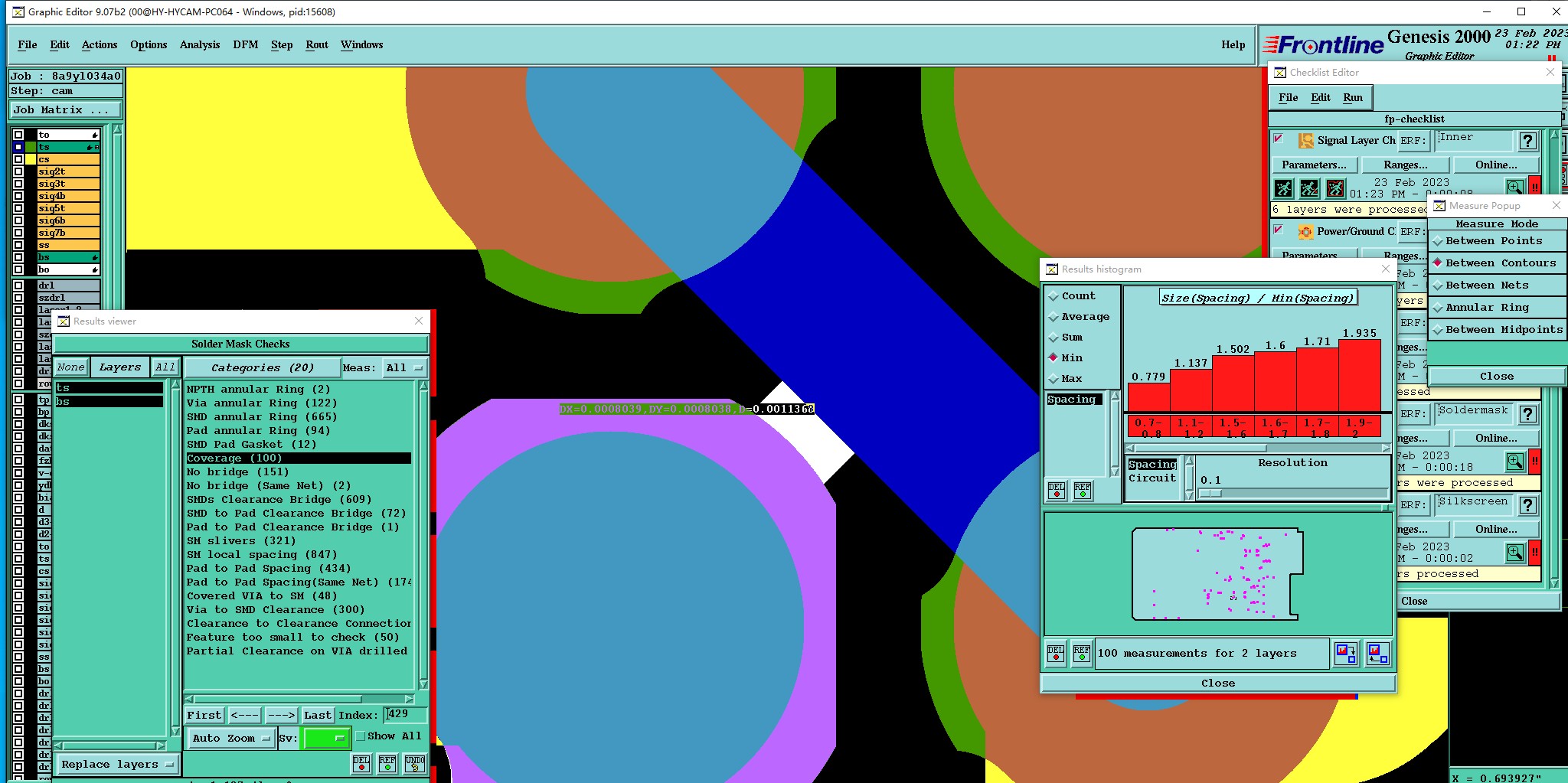
Task: Open Rout menu
Action: [317, 45]
